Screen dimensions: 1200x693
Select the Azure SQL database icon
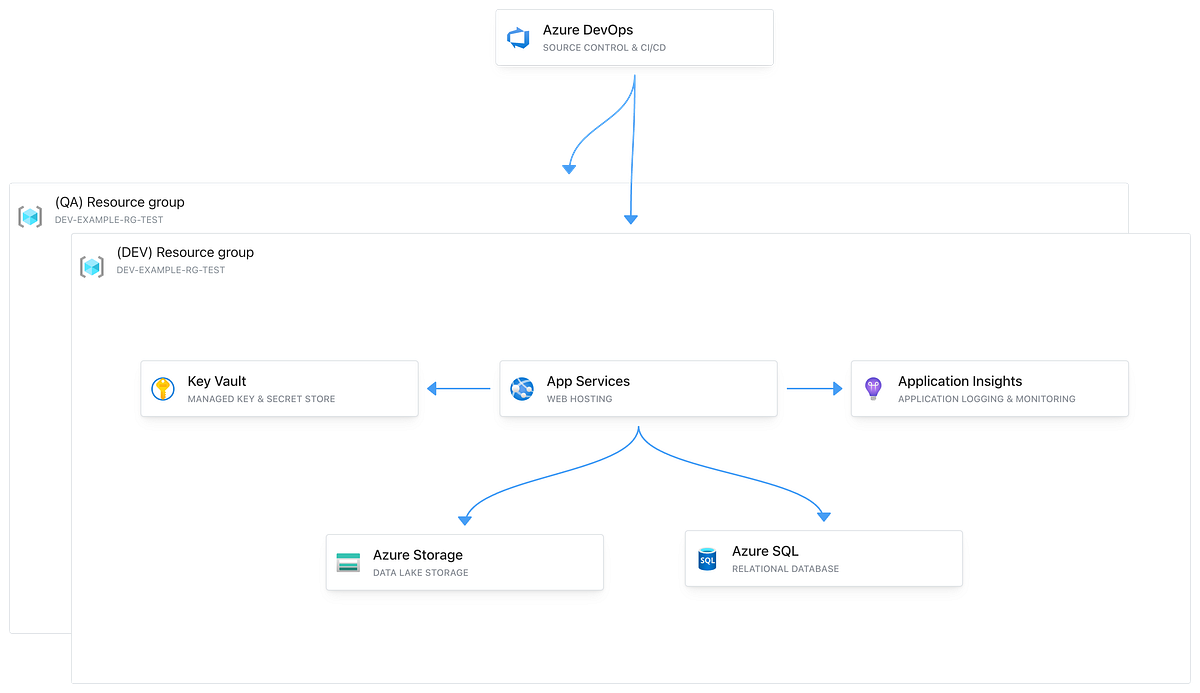click(707, 558)
